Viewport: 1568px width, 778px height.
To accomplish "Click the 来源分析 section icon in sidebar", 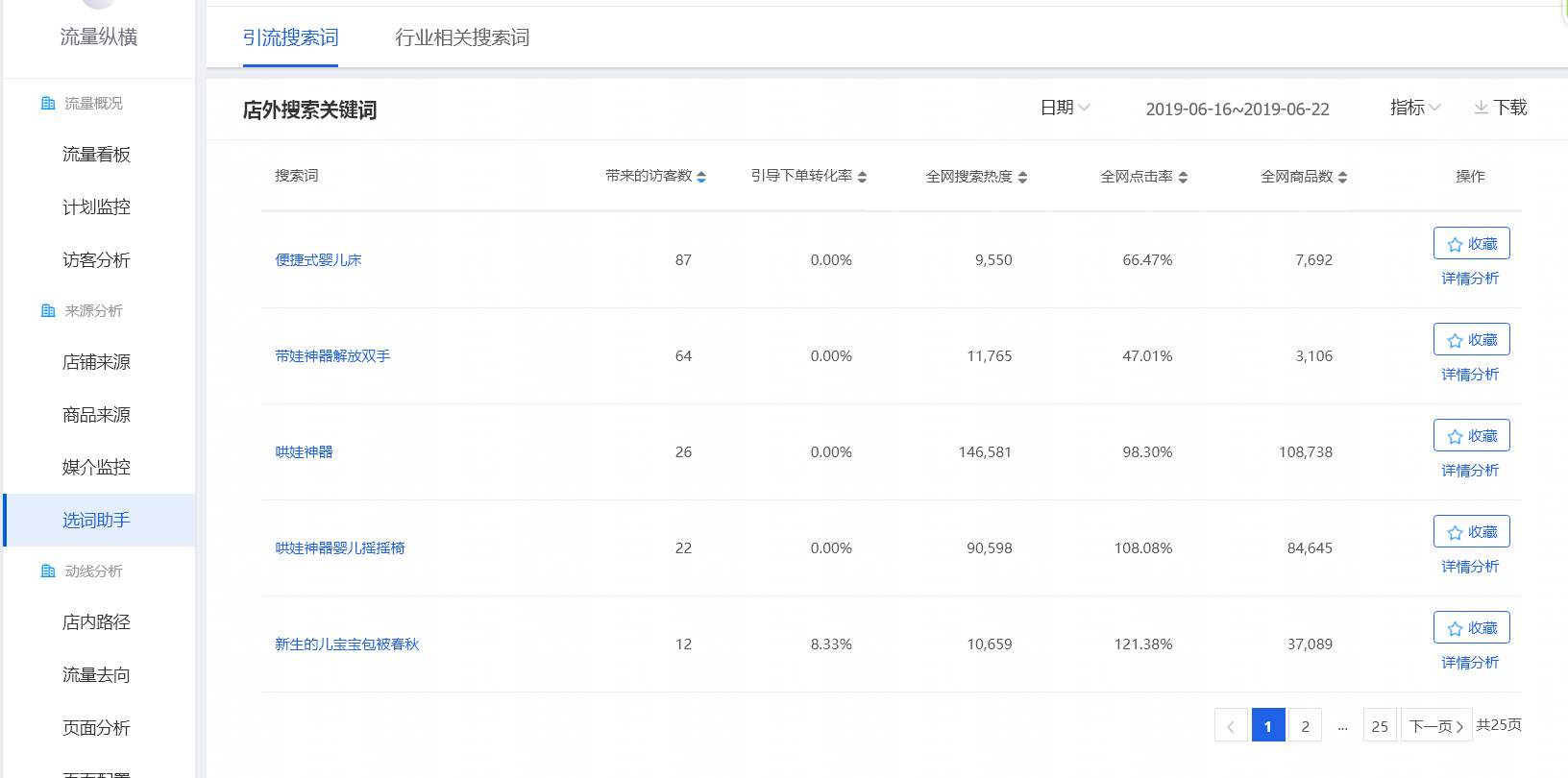I will [x=48, y=311].
